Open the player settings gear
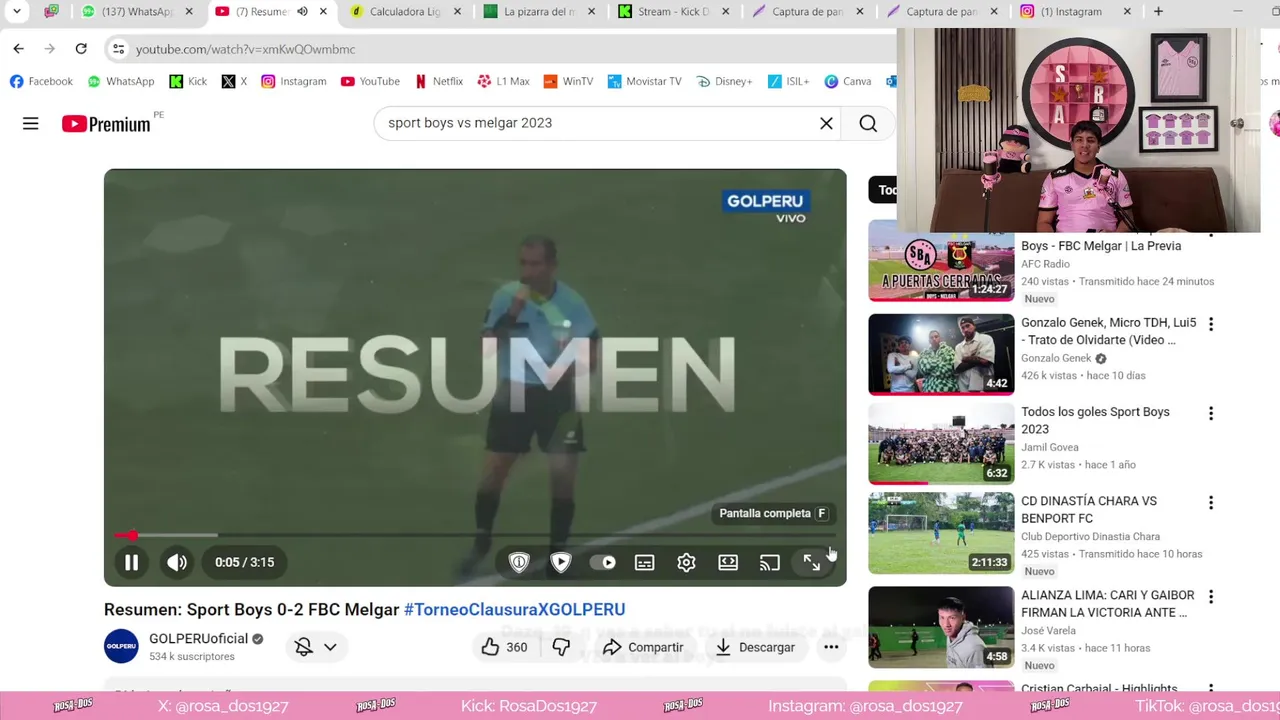The image size is (1280, 720). click(686, 562)
